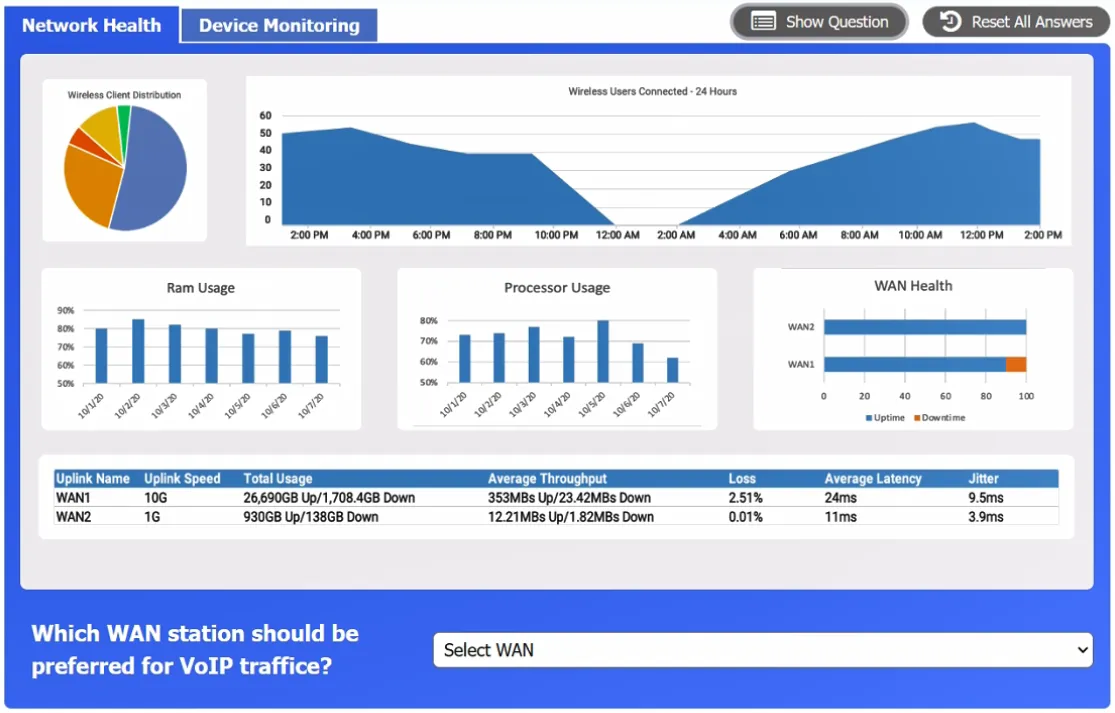Click the large blue pie chart slice
Viewport: 1115px width, 713px height.
(x=153, y=171)
